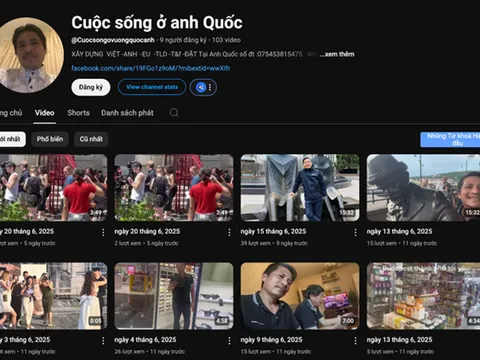The image size is (480, 360).
Task: Select the Cũ nhất sort chip
Action: coord(91,139)
